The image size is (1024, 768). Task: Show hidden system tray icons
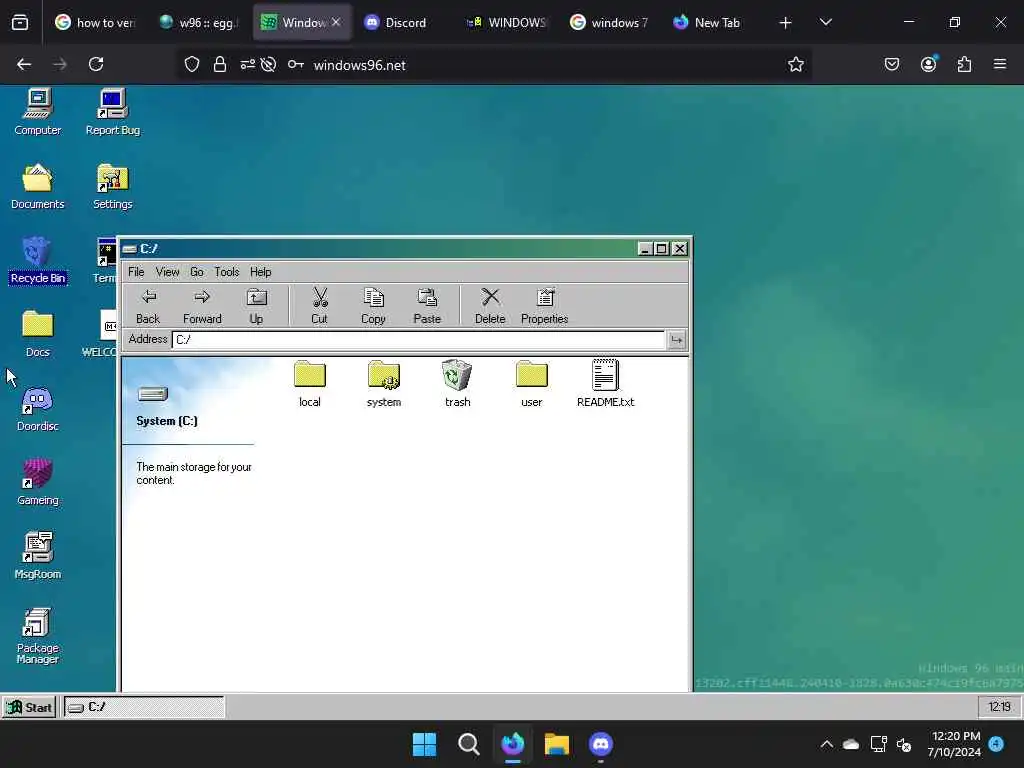(x=827, y=744)
